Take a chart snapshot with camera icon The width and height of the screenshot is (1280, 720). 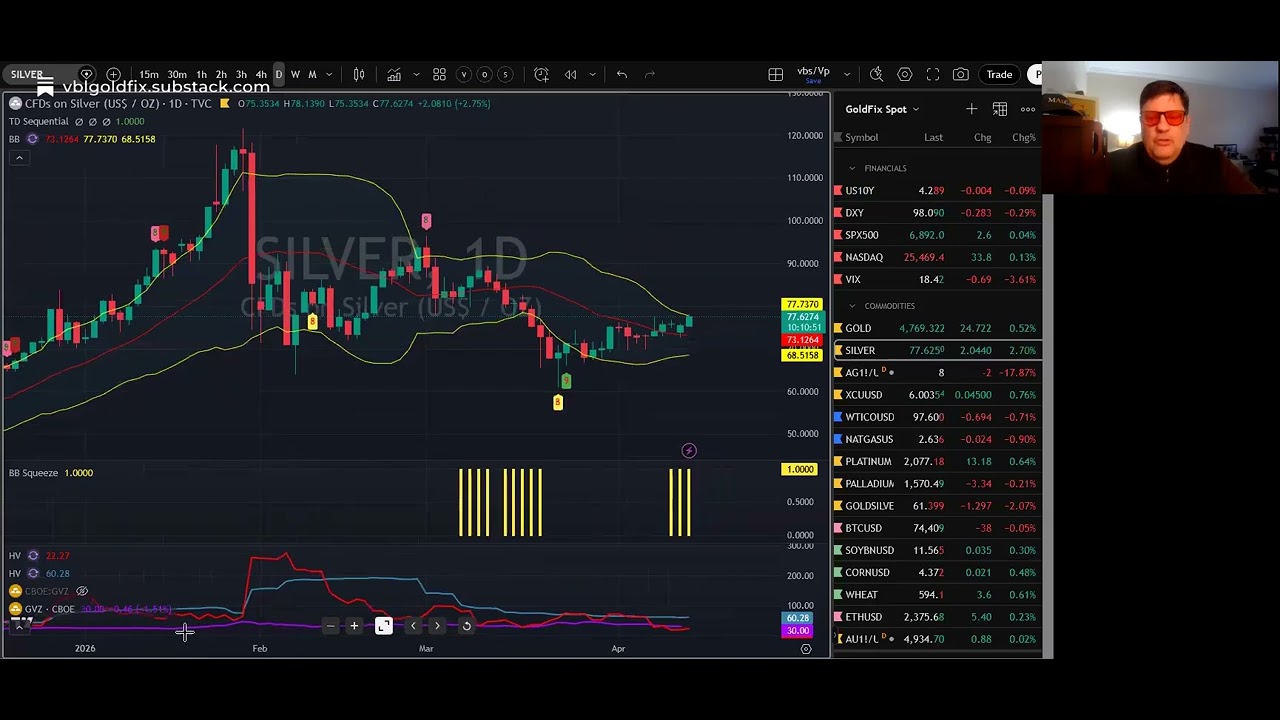click(x=960, y=74)
